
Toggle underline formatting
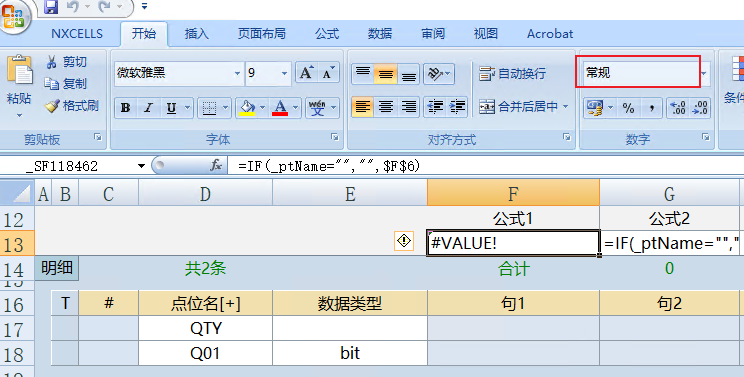point(171,108)
